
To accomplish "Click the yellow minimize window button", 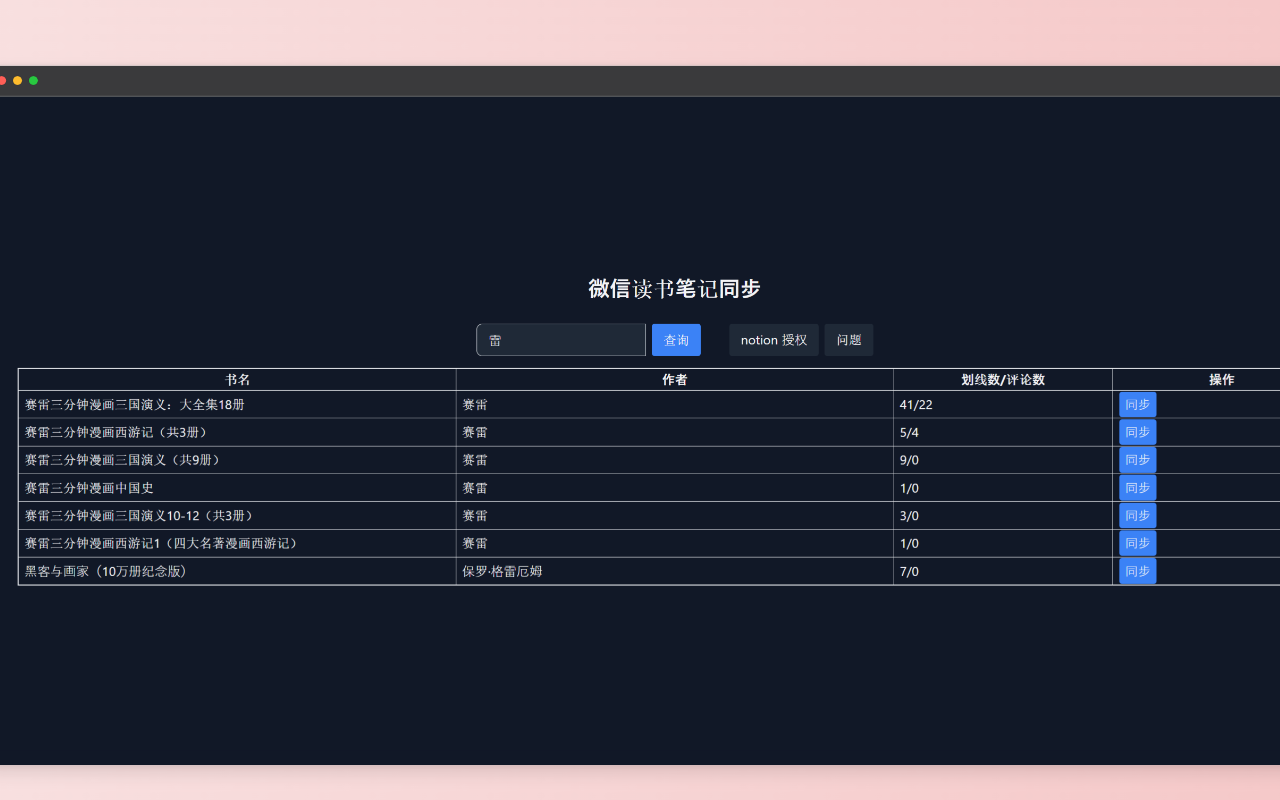I will (17, 81).
